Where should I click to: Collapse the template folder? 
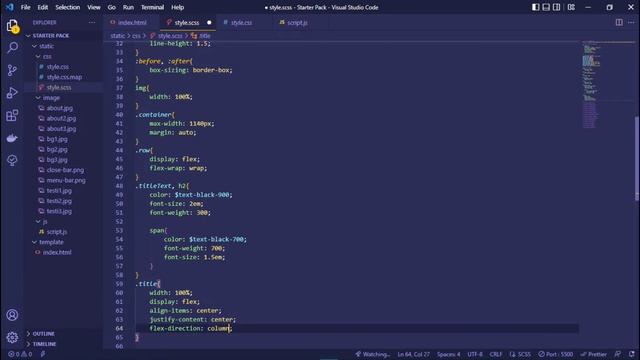51,242
